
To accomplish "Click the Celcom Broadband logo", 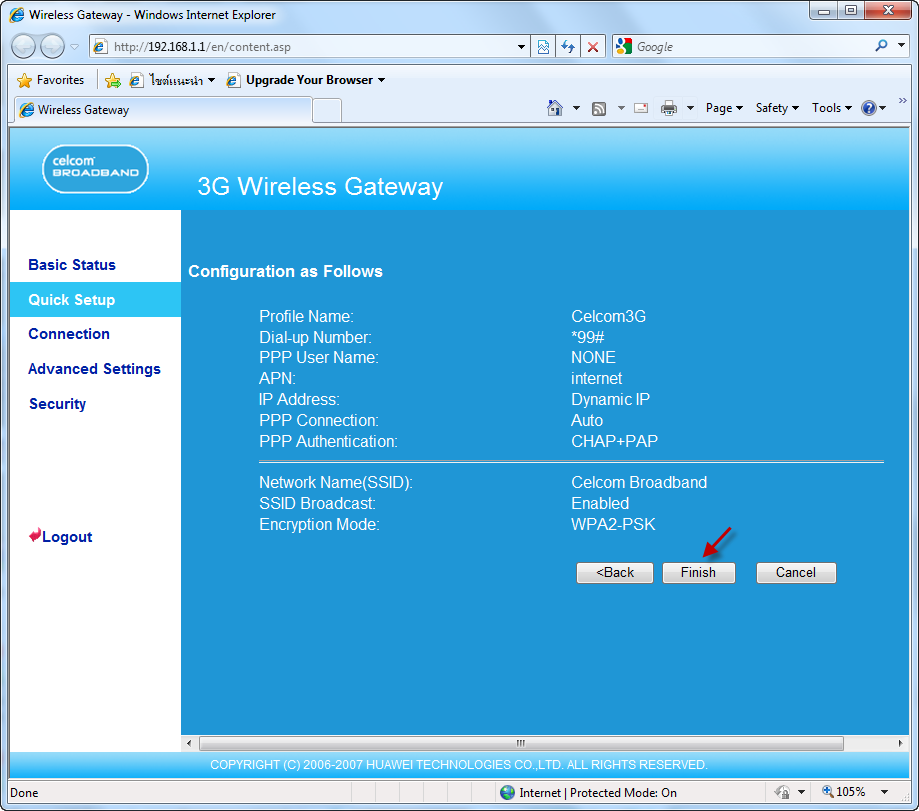I will point(96,169).
